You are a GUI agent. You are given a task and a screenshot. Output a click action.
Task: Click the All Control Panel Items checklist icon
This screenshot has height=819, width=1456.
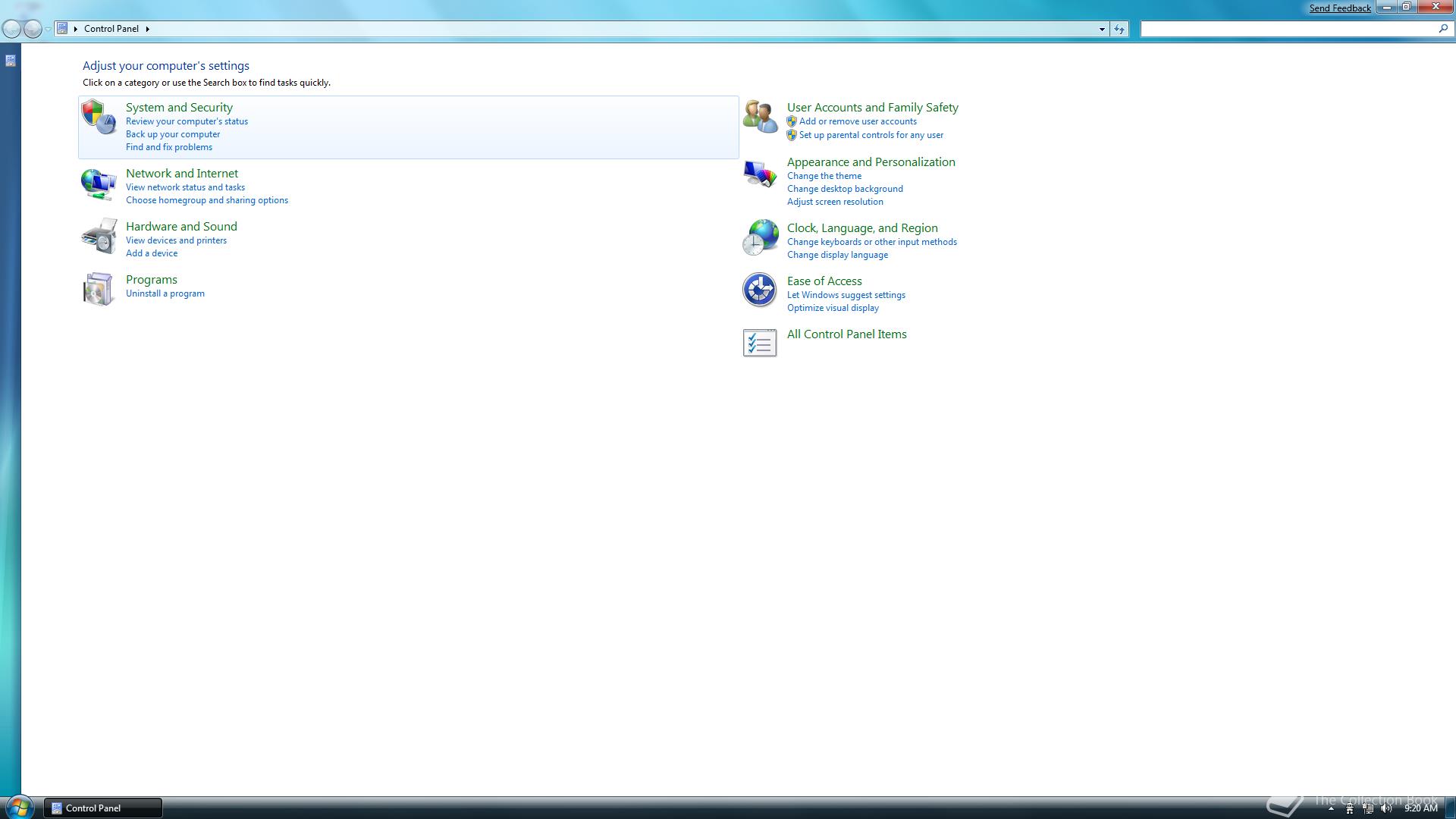tap(760, 343)
